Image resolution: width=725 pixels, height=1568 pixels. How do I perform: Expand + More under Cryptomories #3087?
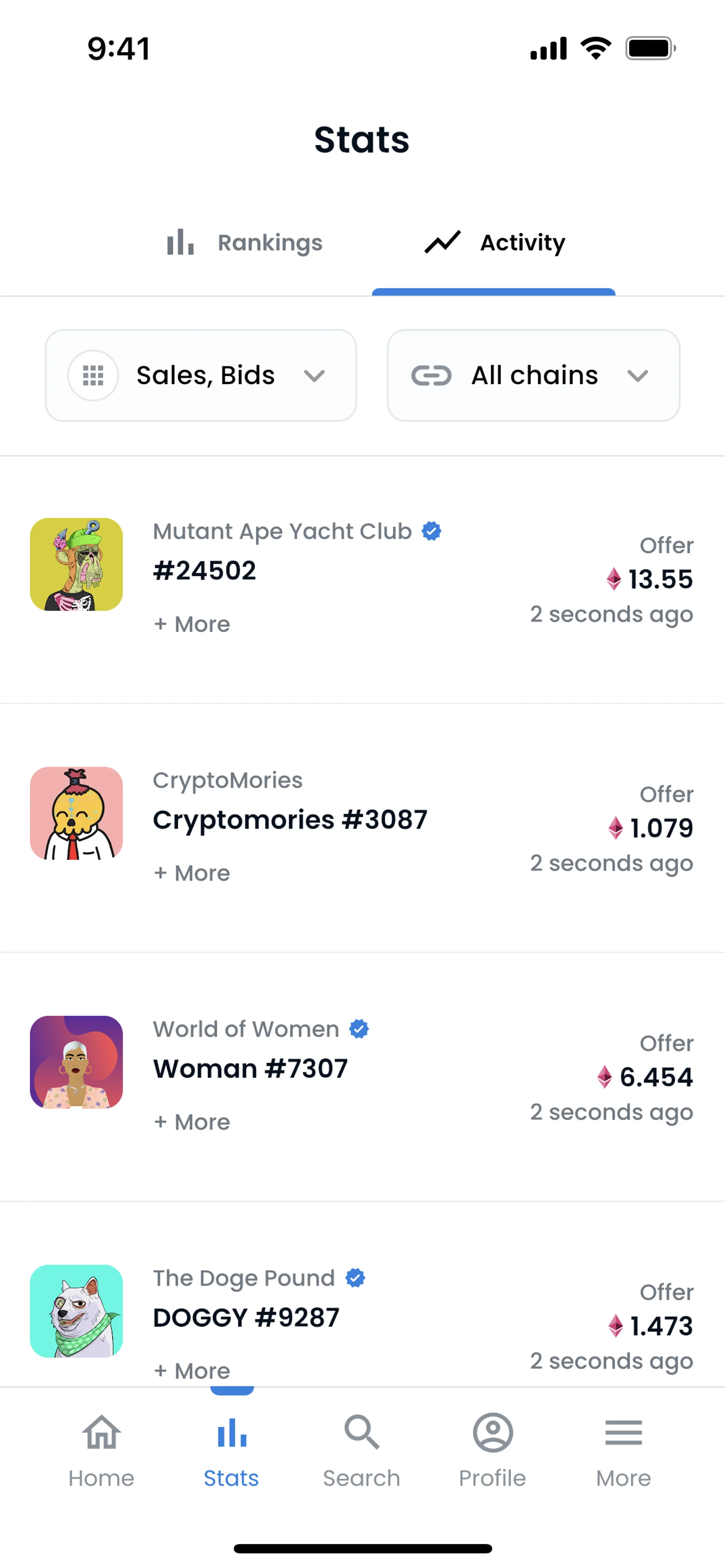click(192, 874)
